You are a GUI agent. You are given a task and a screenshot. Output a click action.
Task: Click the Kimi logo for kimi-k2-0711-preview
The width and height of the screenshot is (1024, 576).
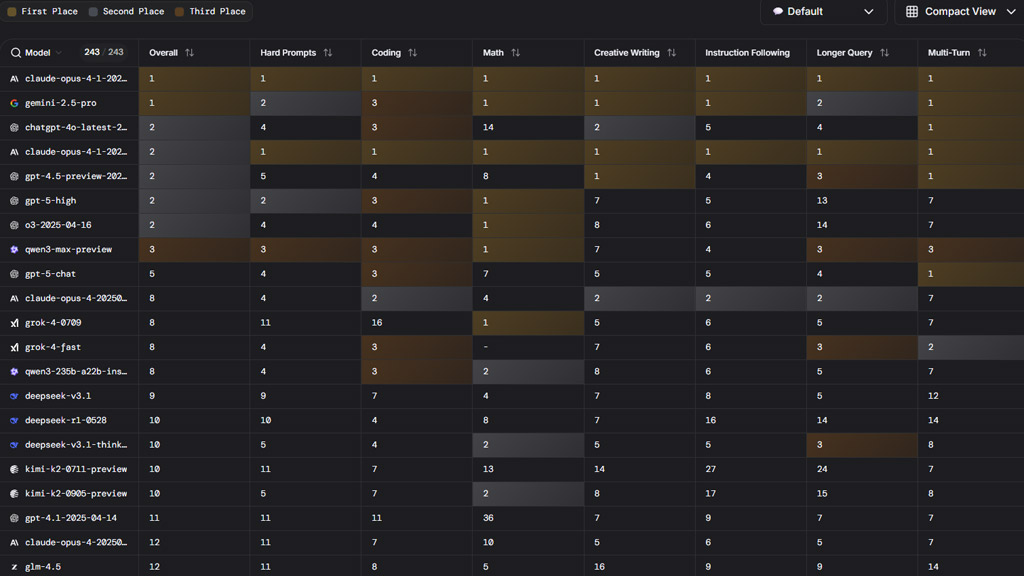(14, 470)
